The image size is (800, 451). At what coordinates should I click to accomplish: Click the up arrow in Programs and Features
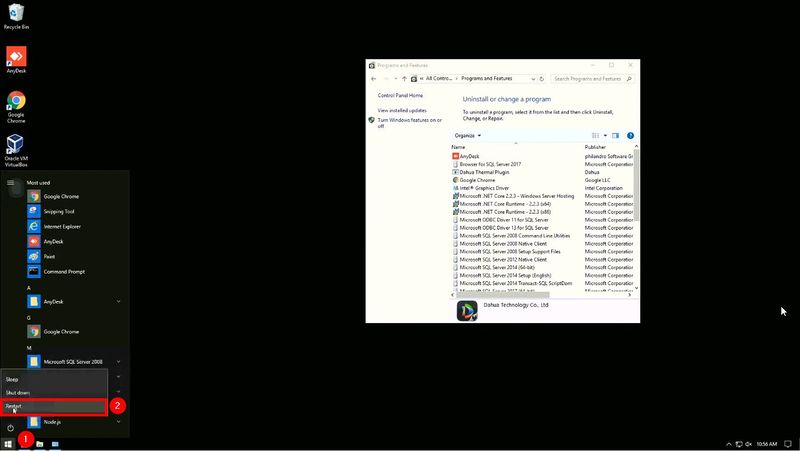point(404,79)
